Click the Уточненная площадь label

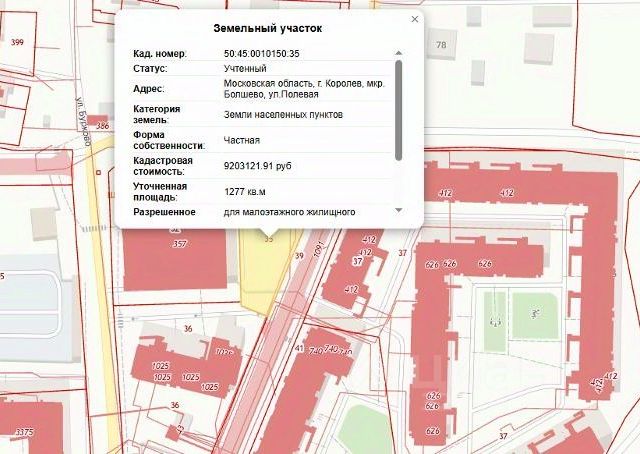click(x=160, y=191)
